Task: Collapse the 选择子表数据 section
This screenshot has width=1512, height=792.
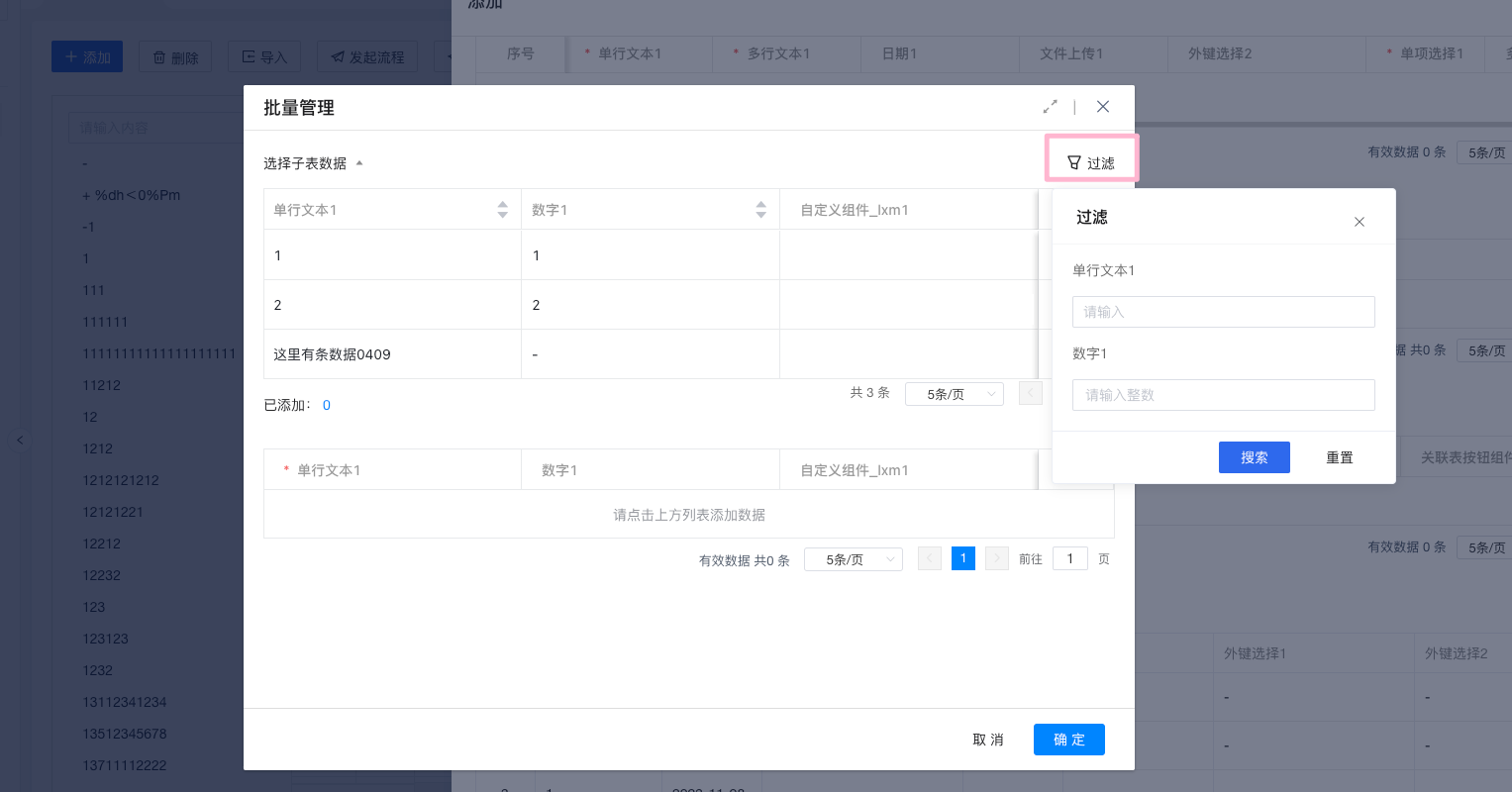Action: click(x=359, y=163)
